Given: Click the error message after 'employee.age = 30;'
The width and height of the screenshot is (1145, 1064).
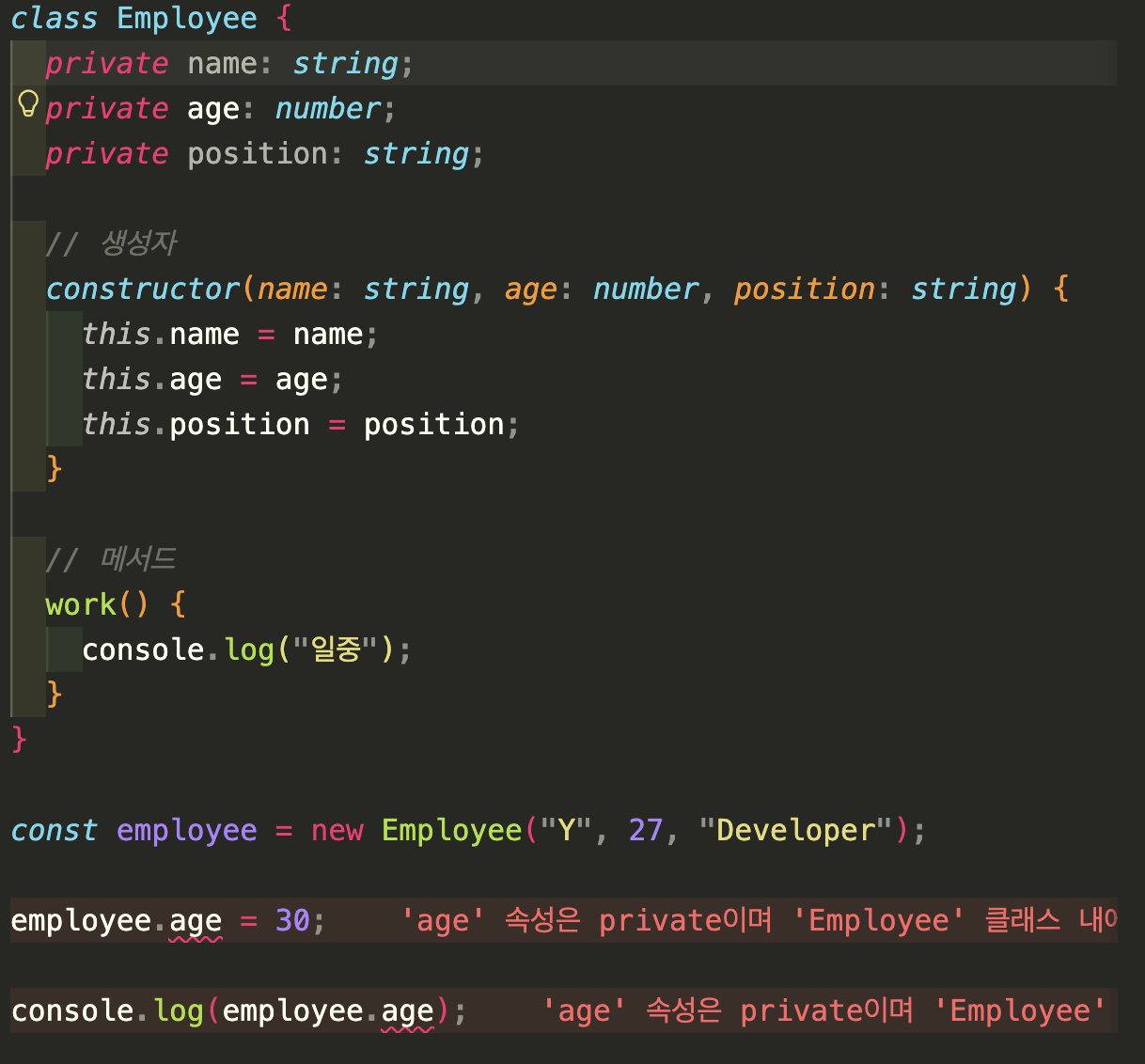Looking at the screenshot, I should 759,921.
